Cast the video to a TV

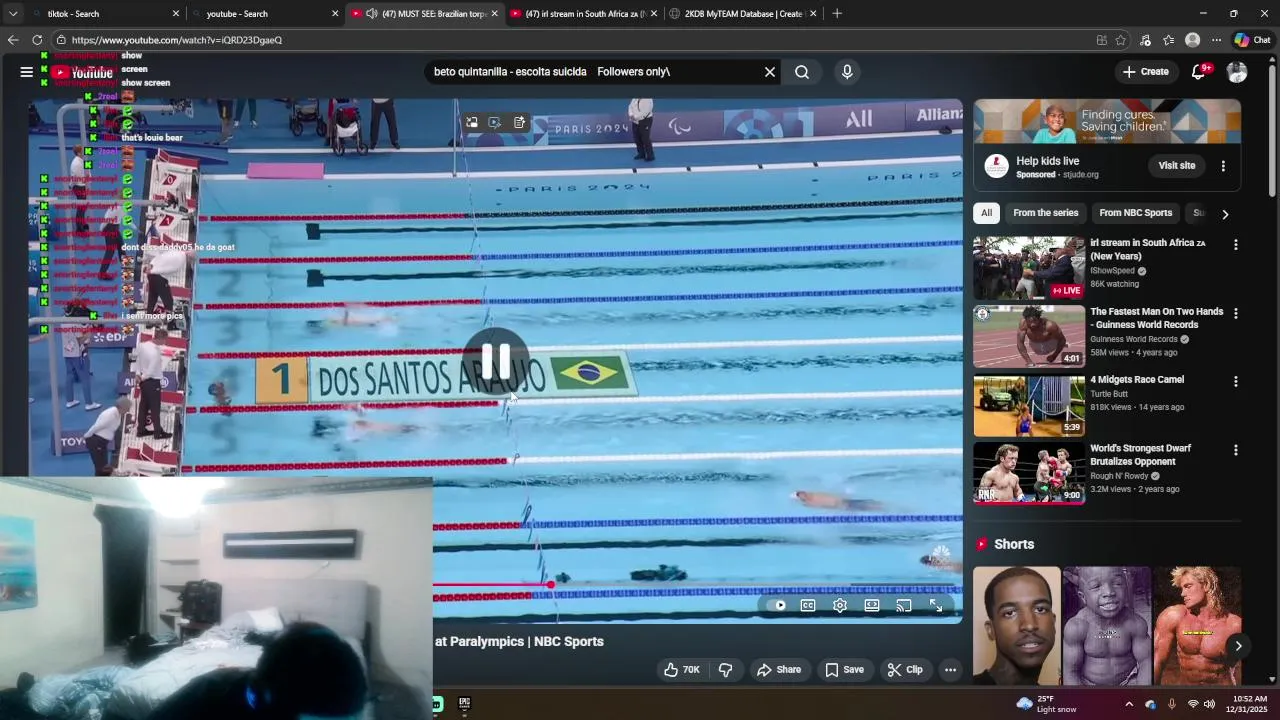(x=904, y=605)
